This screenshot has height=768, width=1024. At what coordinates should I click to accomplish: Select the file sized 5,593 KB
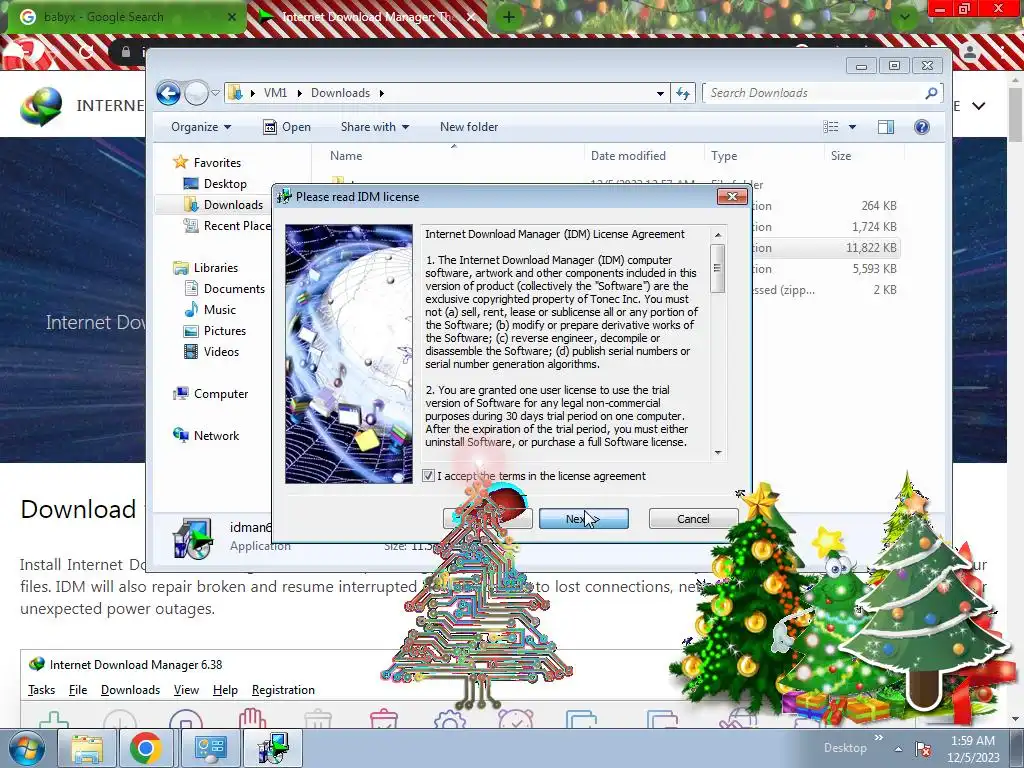[x=826, y=268]
